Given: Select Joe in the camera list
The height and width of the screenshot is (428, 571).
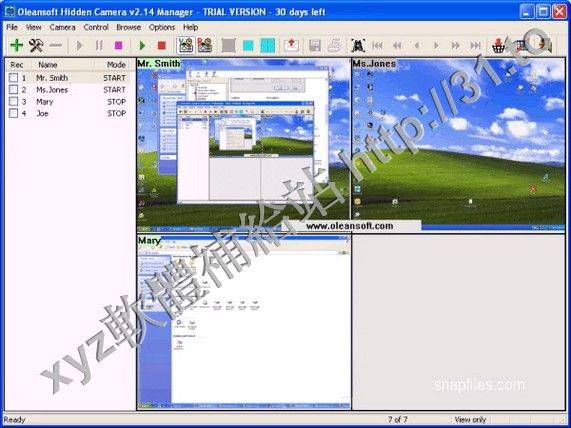Looking at the screenshot, I should point(42,113).
